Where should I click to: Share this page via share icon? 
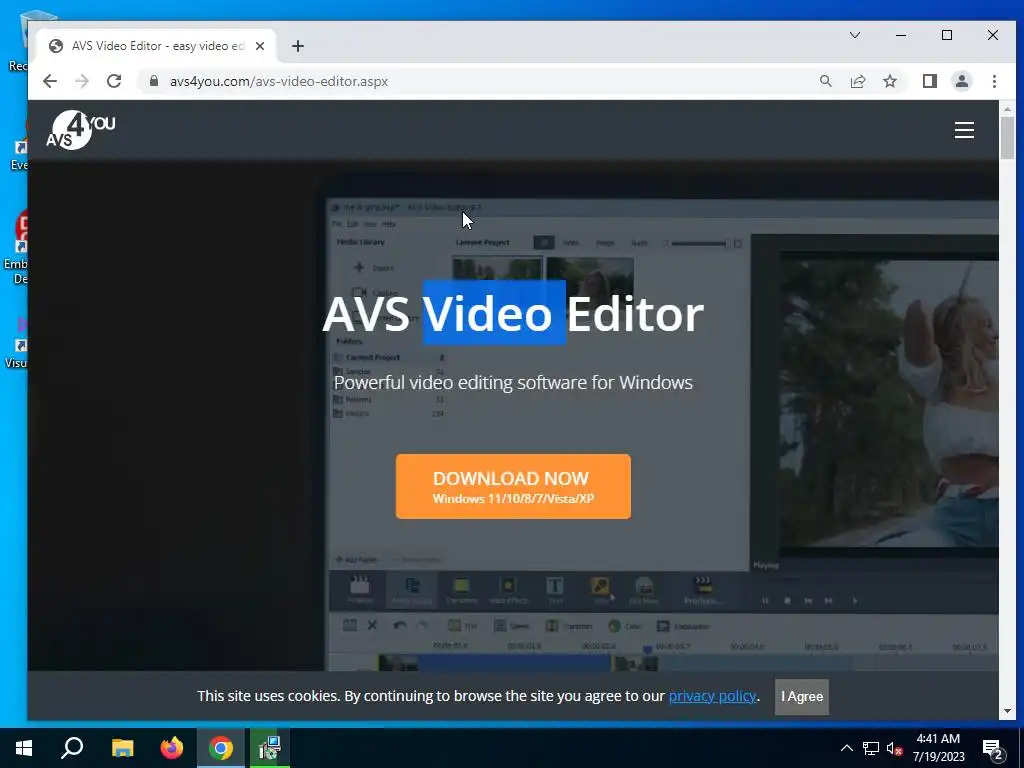pos(858,81)
